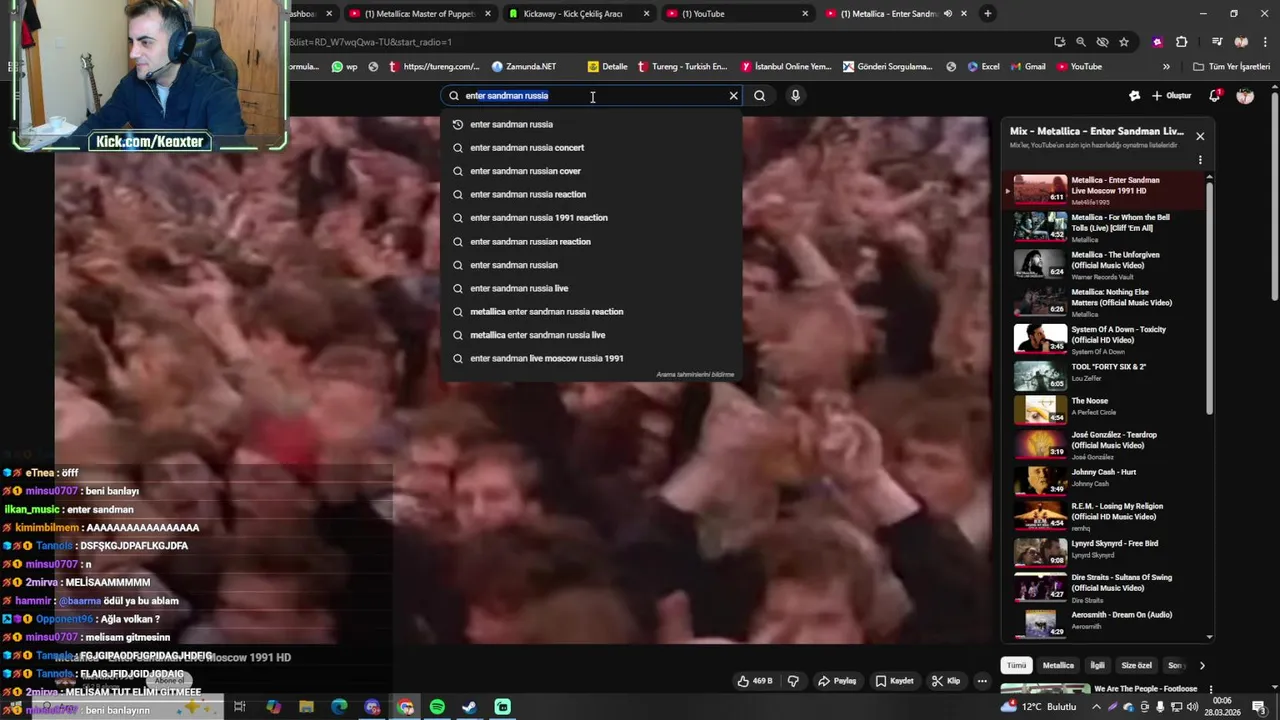Open Tüm Yer İşaretleri folder
The width and height of the screenshot is (1280, 720).
click(1231, 67)
